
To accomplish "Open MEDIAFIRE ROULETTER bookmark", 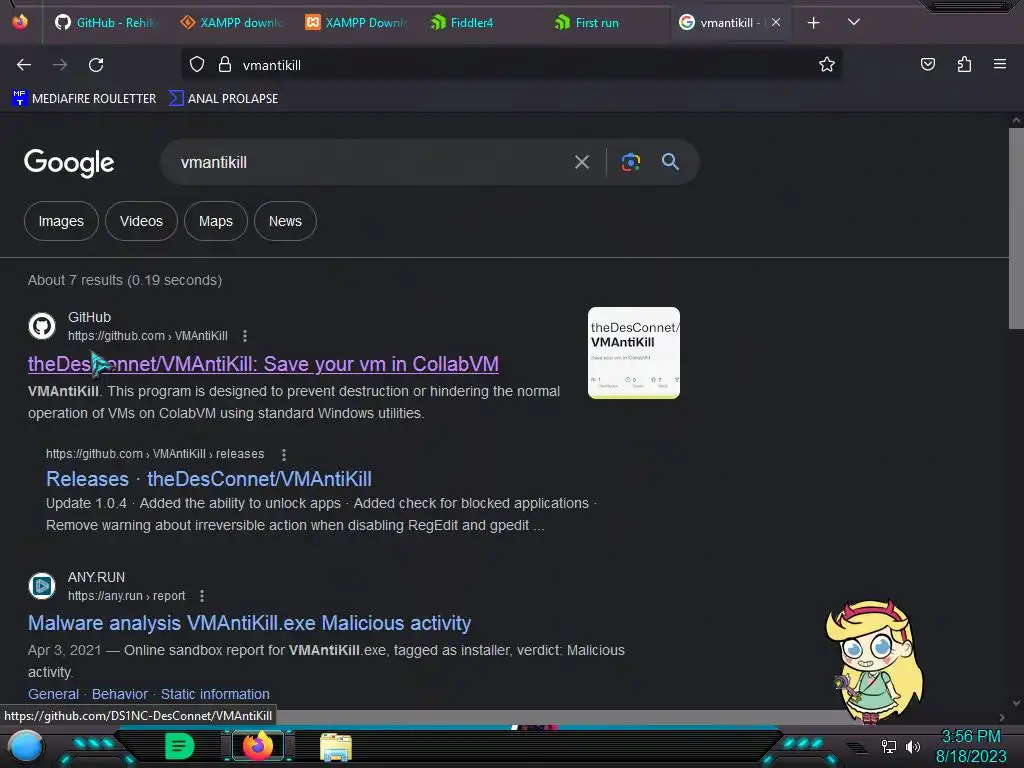I will click(x=84, y=99).
